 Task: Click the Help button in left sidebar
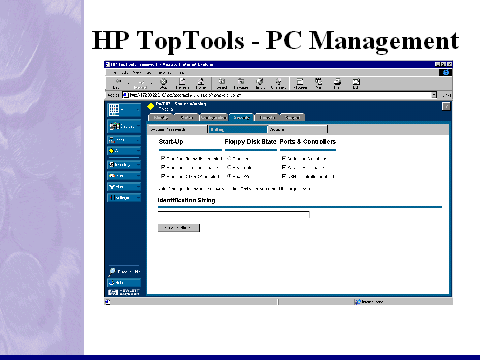click(124, 283)
